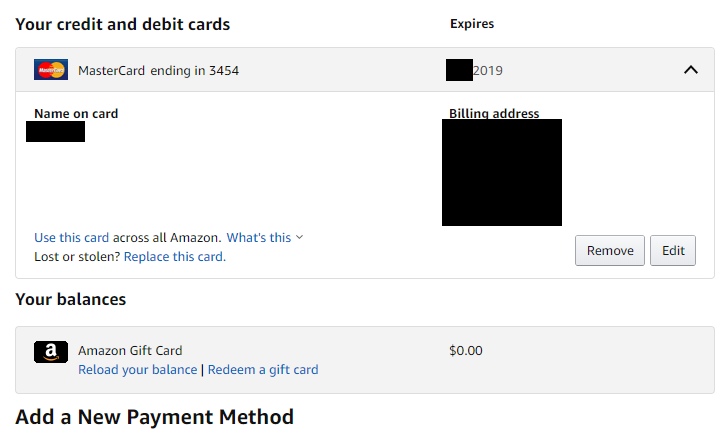Click the Edit card button
This screenshot has width=726, height=439.
click(673, 250)
